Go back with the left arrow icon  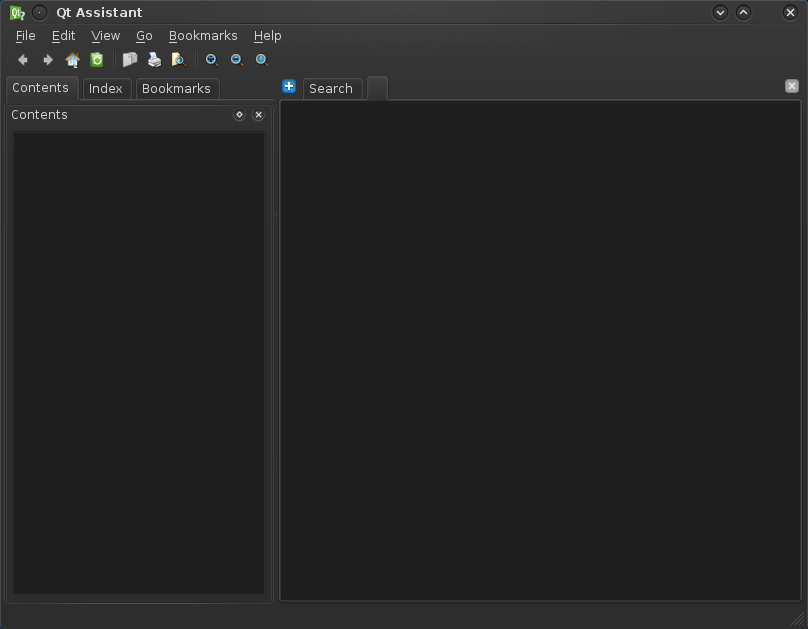23,60
